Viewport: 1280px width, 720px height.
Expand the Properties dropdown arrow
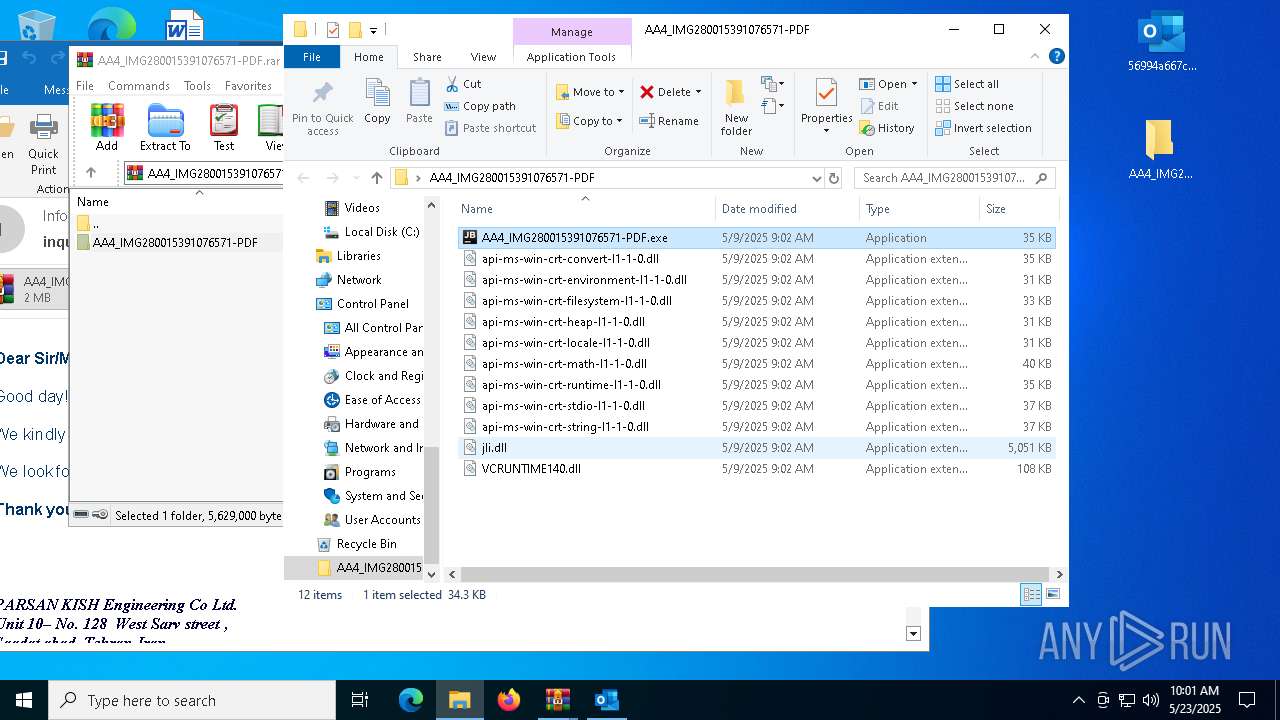tap(826, 130)
